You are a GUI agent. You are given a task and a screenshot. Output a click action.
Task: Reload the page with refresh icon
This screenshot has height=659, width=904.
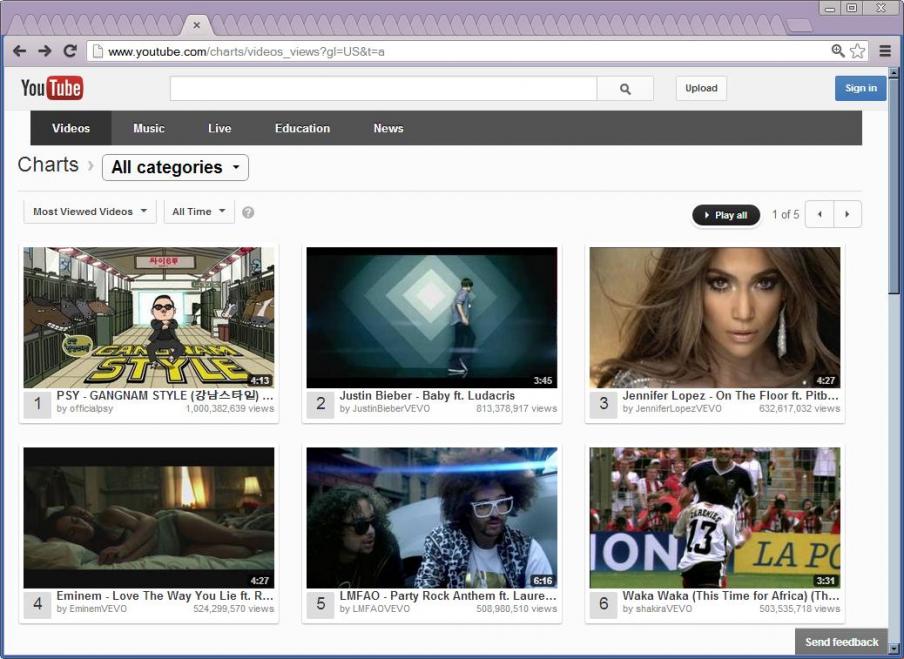point(70,51)
